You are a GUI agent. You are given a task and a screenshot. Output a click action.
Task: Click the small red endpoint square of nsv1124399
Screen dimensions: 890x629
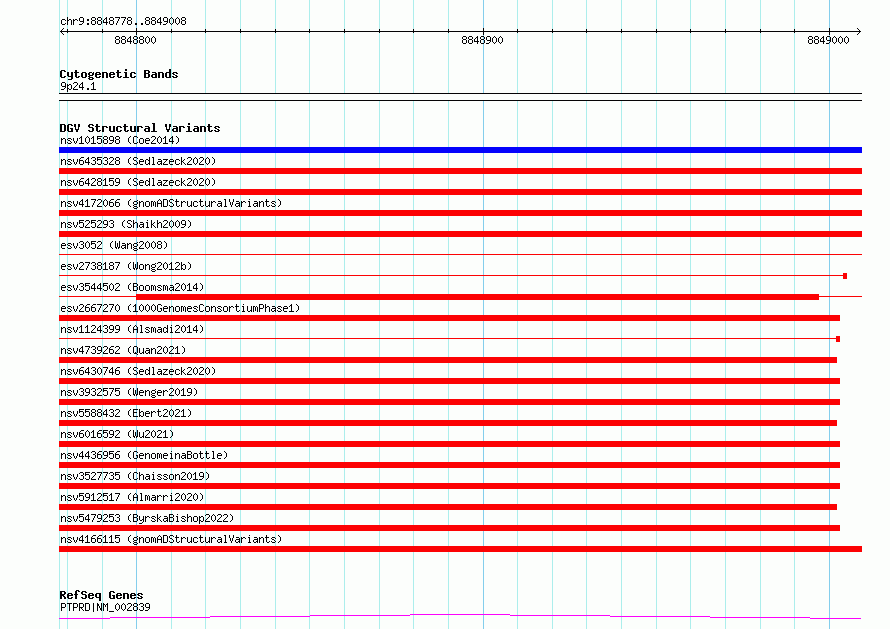(838, 339)
